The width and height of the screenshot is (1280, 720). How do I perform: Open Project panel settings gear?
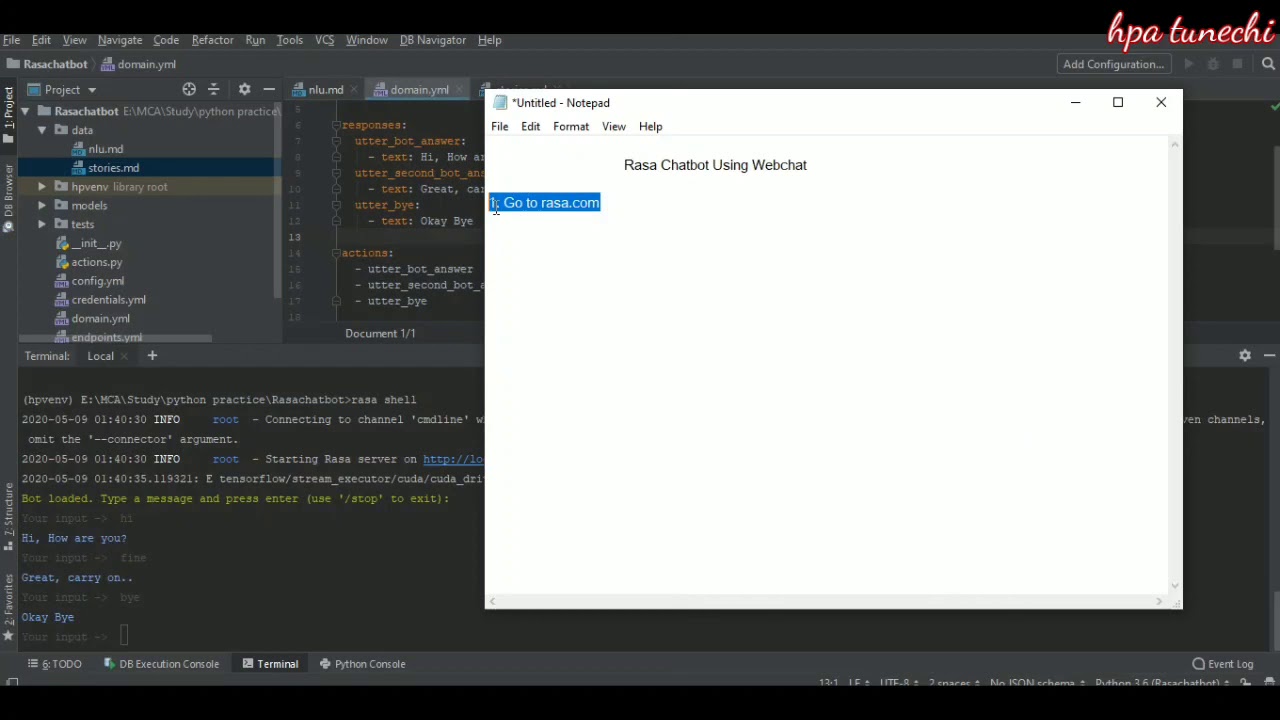[x=244, y=89]
